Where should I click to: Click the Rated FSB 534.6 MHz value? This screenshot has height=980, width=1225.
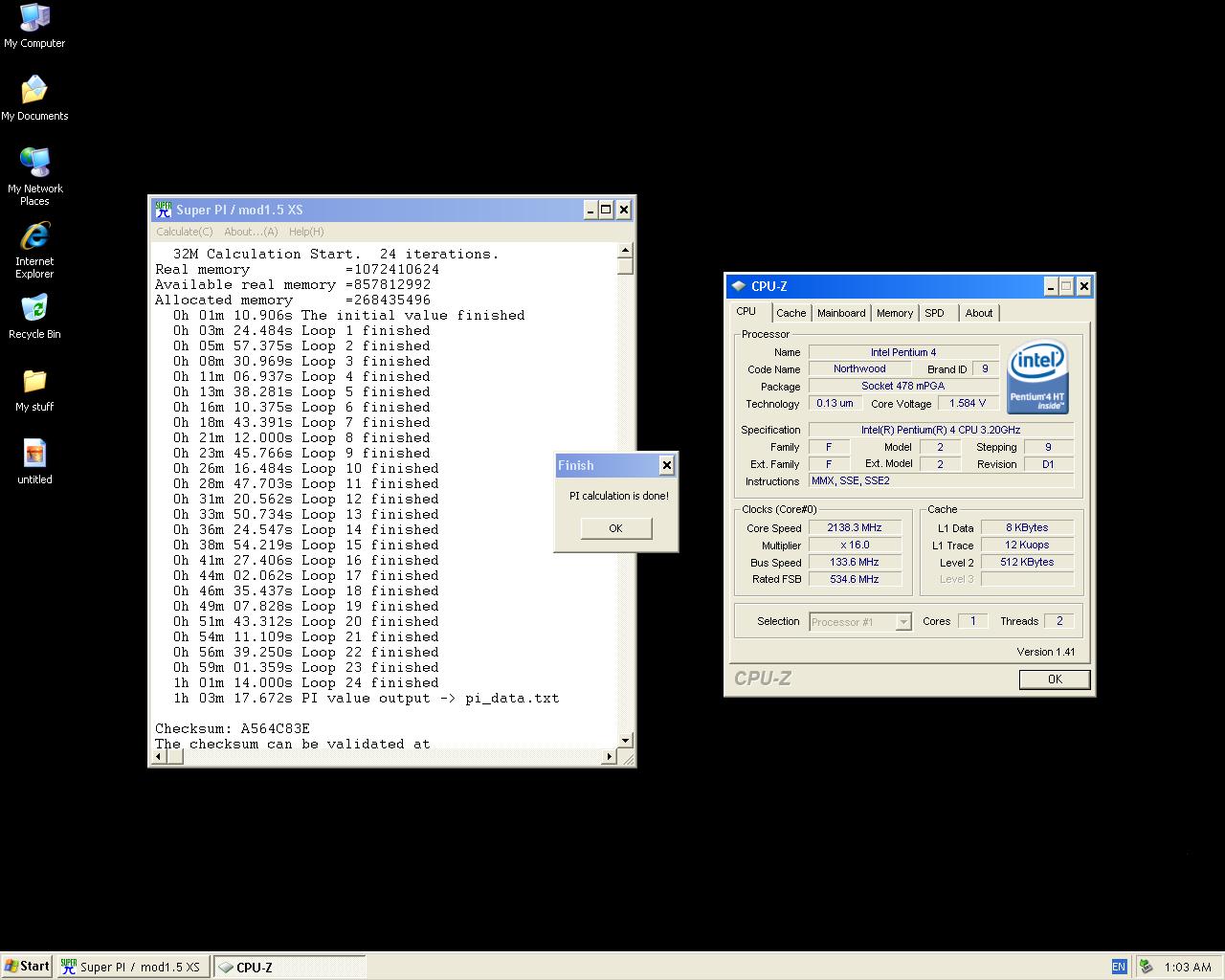pyautogui.click(x=855, y=579)
